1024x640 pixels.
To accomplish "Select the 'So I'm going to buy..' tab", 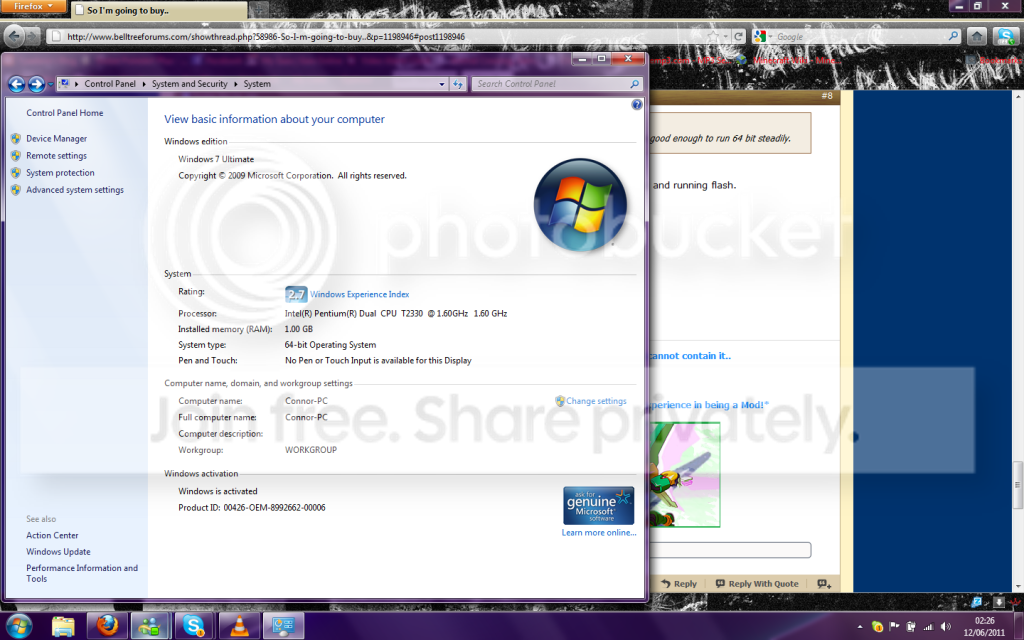I will [x=159, y=10].
